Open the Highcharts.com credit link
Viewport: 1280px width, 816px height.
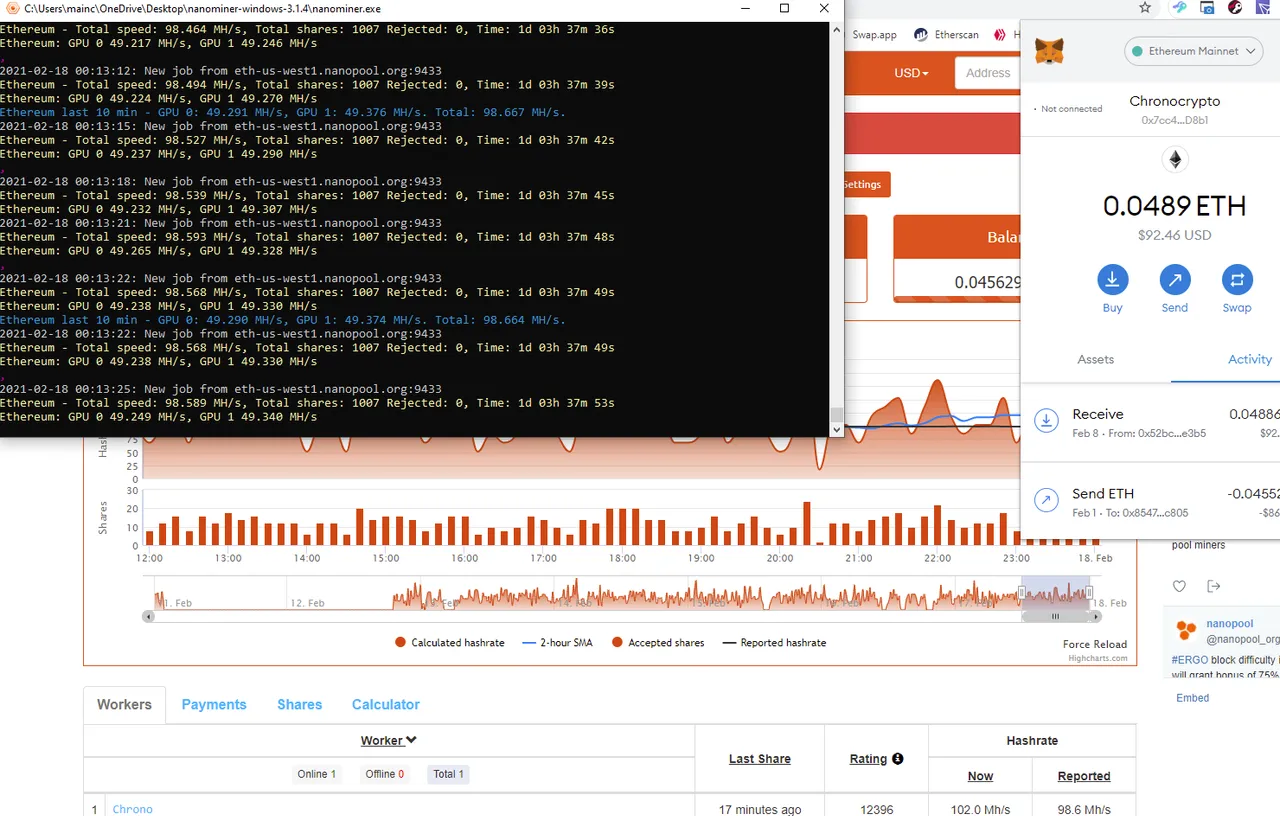(1097, 658)
